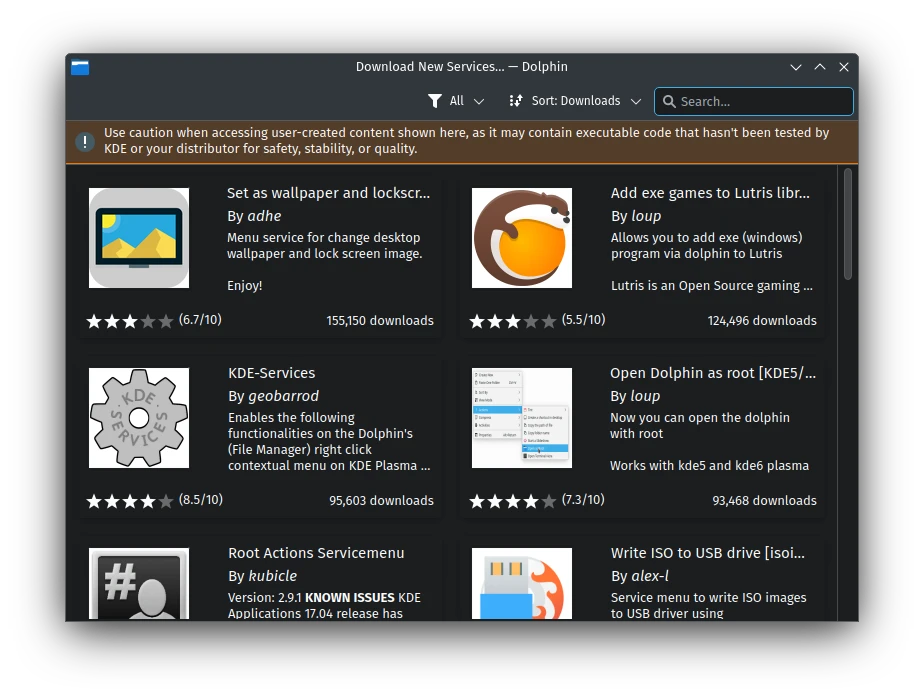Click 'Works with kde5 and kde6 plasma' text
This screenshot has width=924, height=699.
click(710, 466)
